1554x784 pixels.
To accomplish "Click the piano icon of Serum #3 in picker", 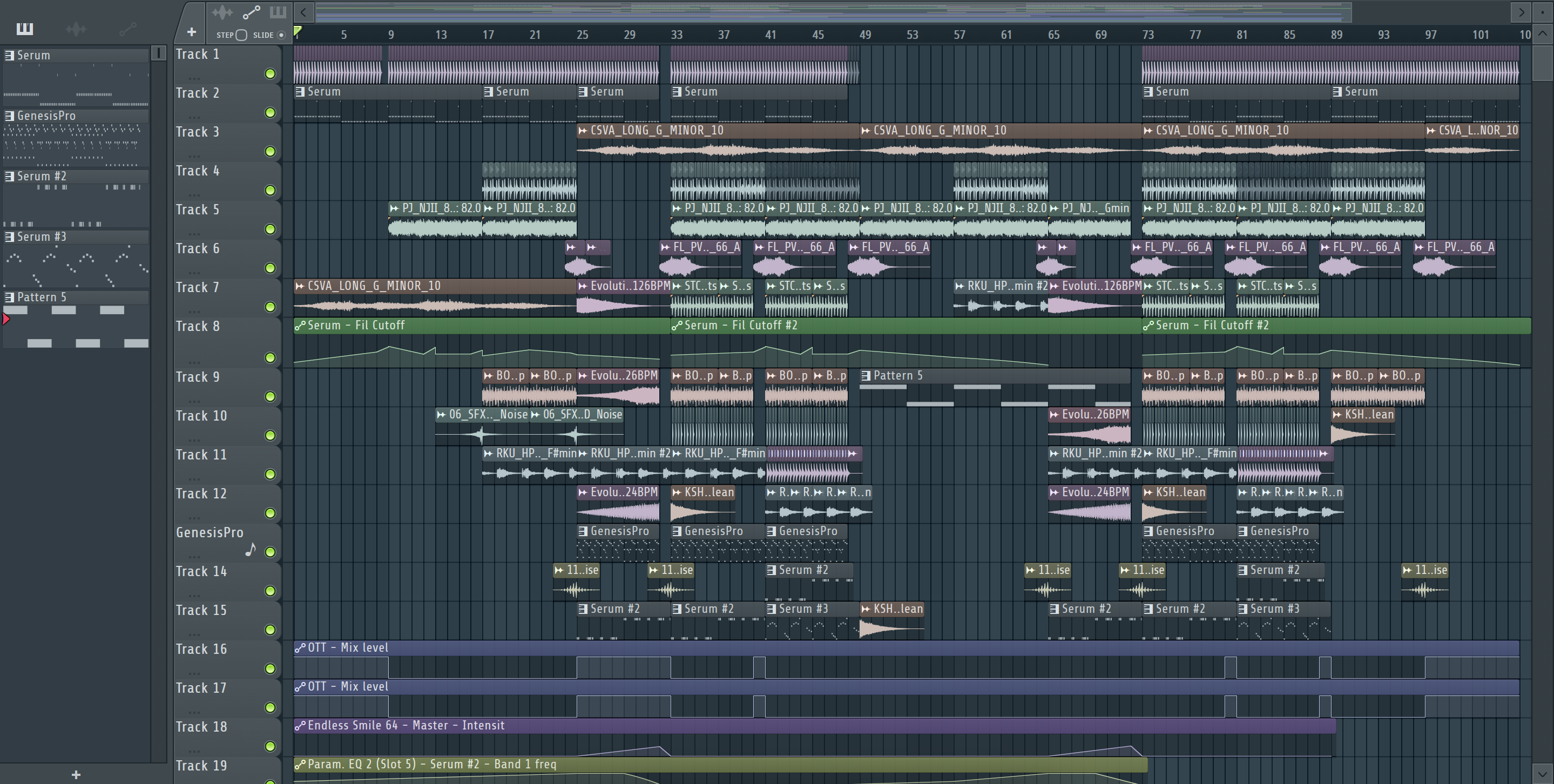I will tap(10, 236).
